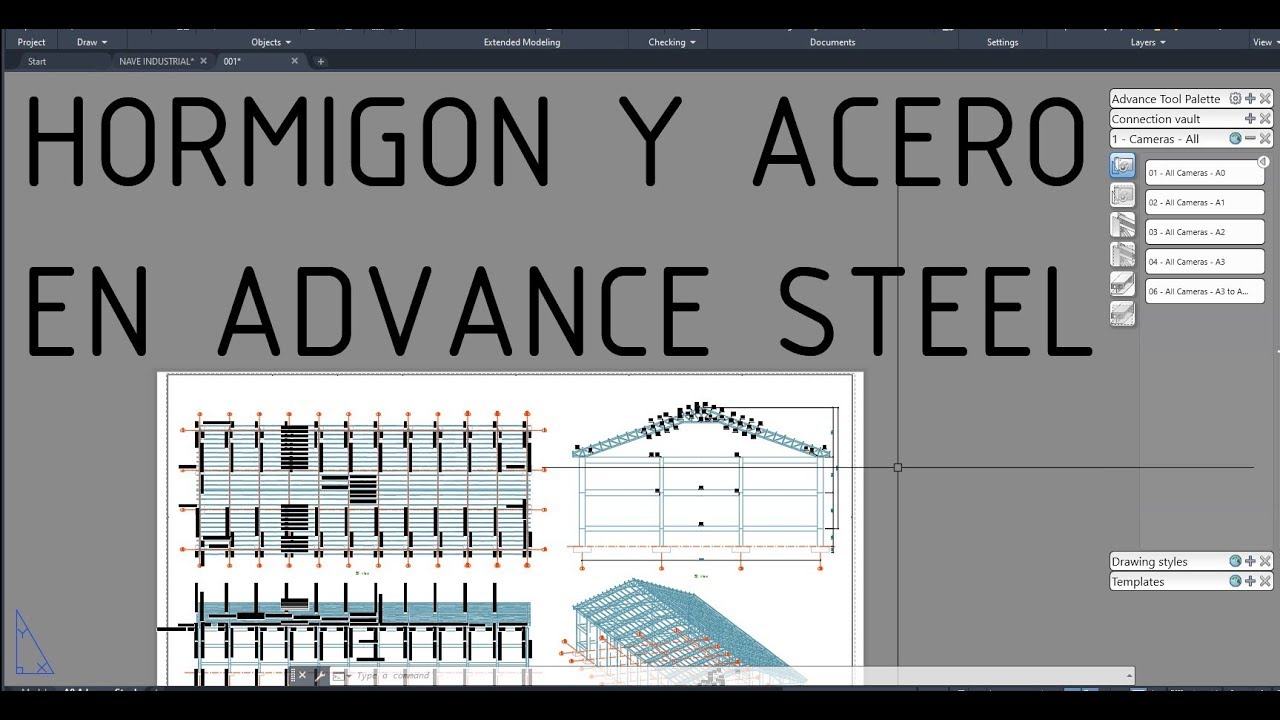Choose 03 - All Cameras - A2 style
The height and width of the screenshot is (720, 1280).
[1204, 232]
